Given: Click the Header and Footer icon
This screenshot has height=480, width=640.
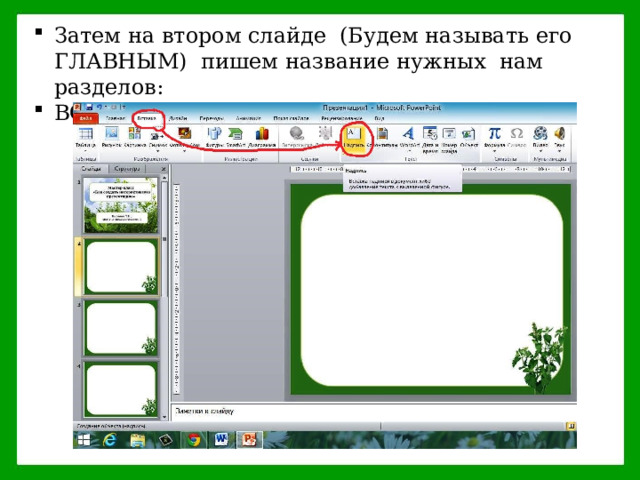Looking at the screenshot, I should (382, 133).
